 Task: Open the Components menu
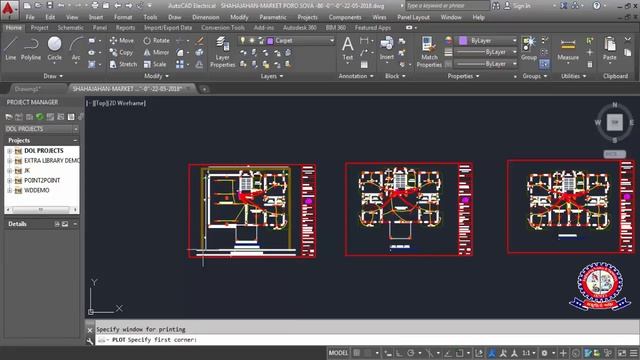345,17
